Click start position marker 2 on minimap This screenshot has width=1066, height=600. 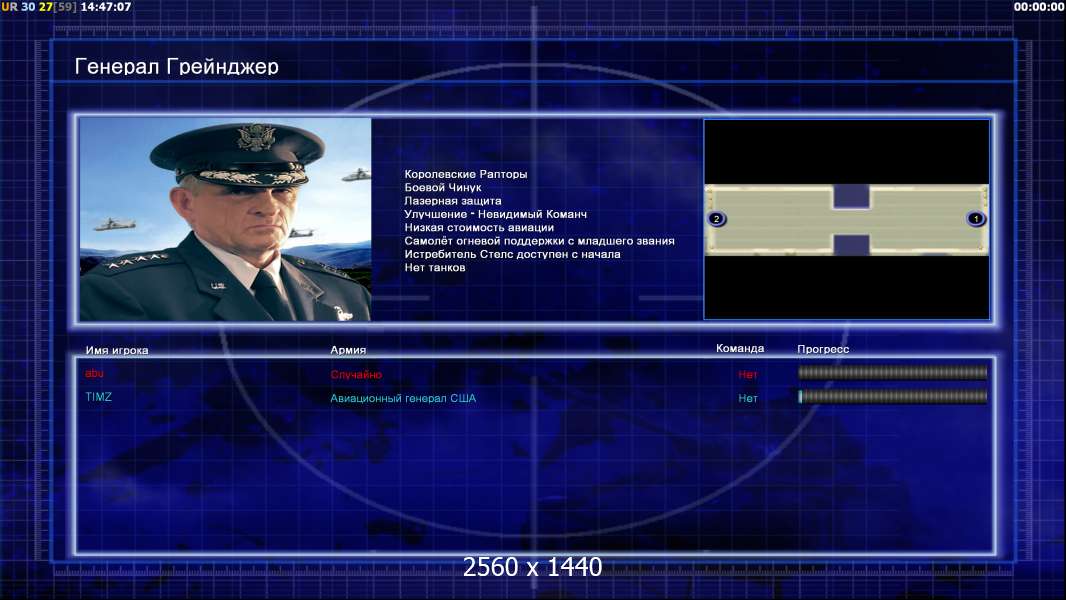point(716,219)
